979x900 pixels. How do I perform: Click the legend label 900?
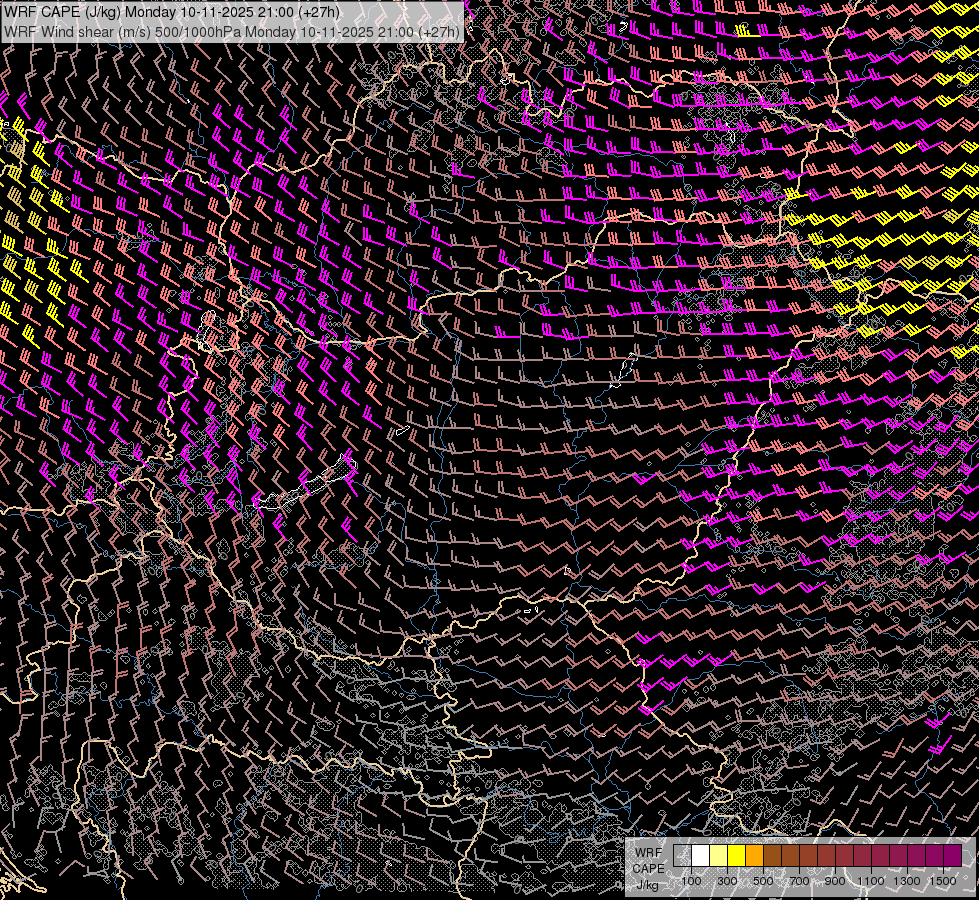point(835,881)
